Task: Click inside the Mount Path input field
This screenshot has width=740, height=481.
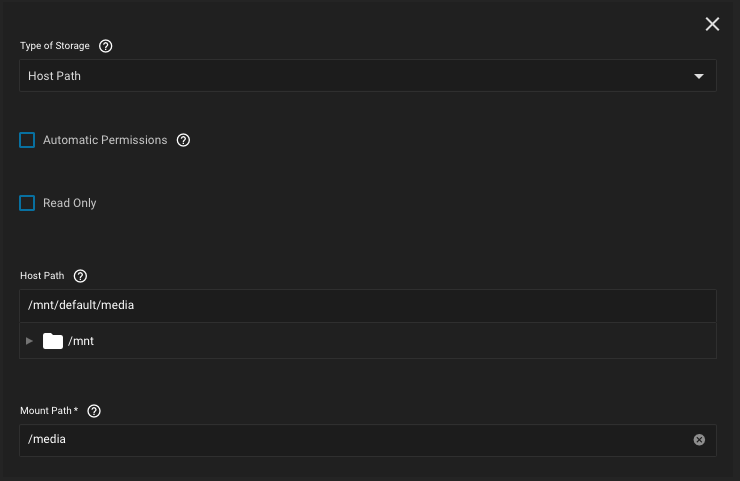Action: tap(350, 440)
